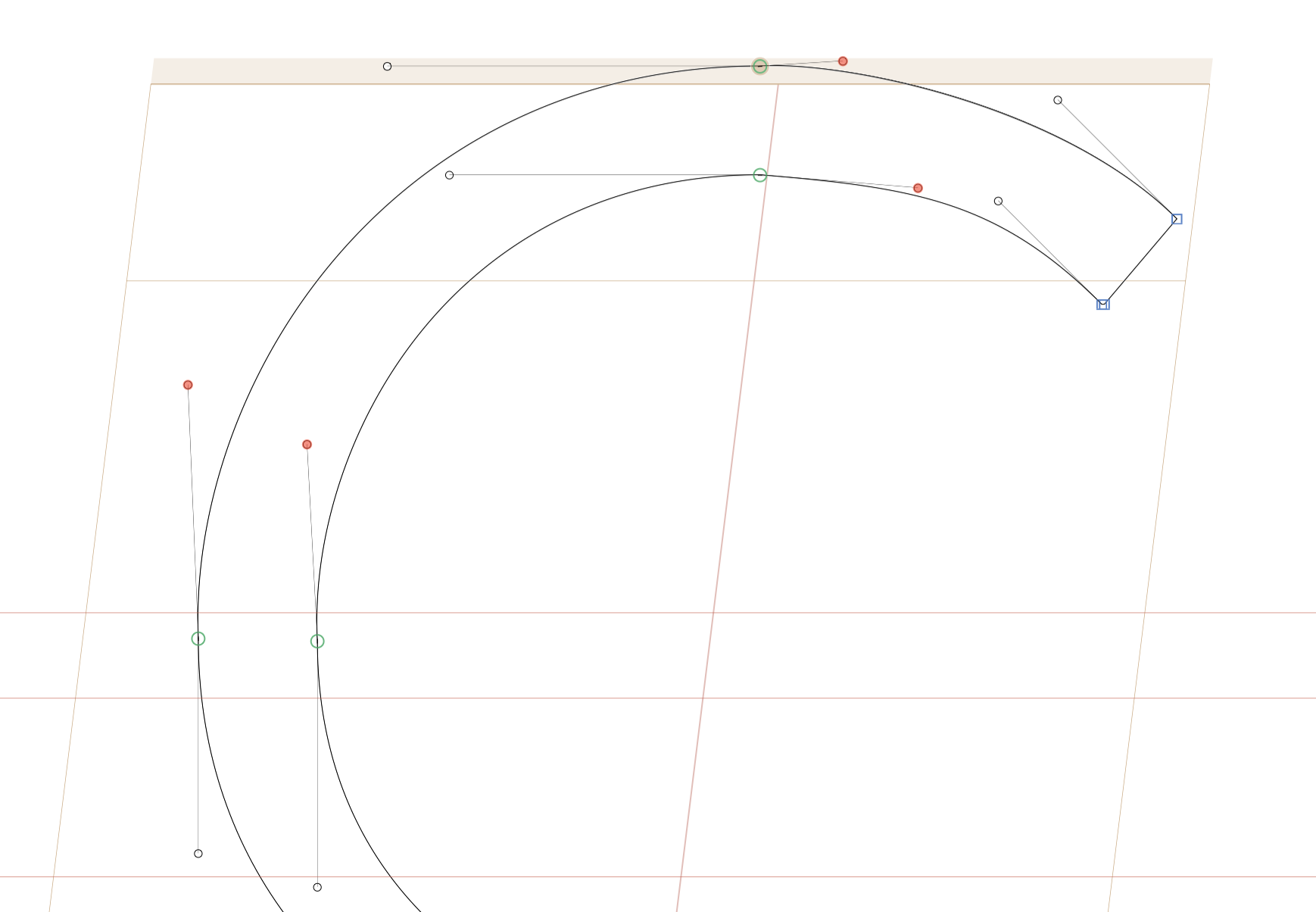Screen dimensions: 1316x912
Task: Select the red handle above the inner left node
Action: (x=307, y=445)
